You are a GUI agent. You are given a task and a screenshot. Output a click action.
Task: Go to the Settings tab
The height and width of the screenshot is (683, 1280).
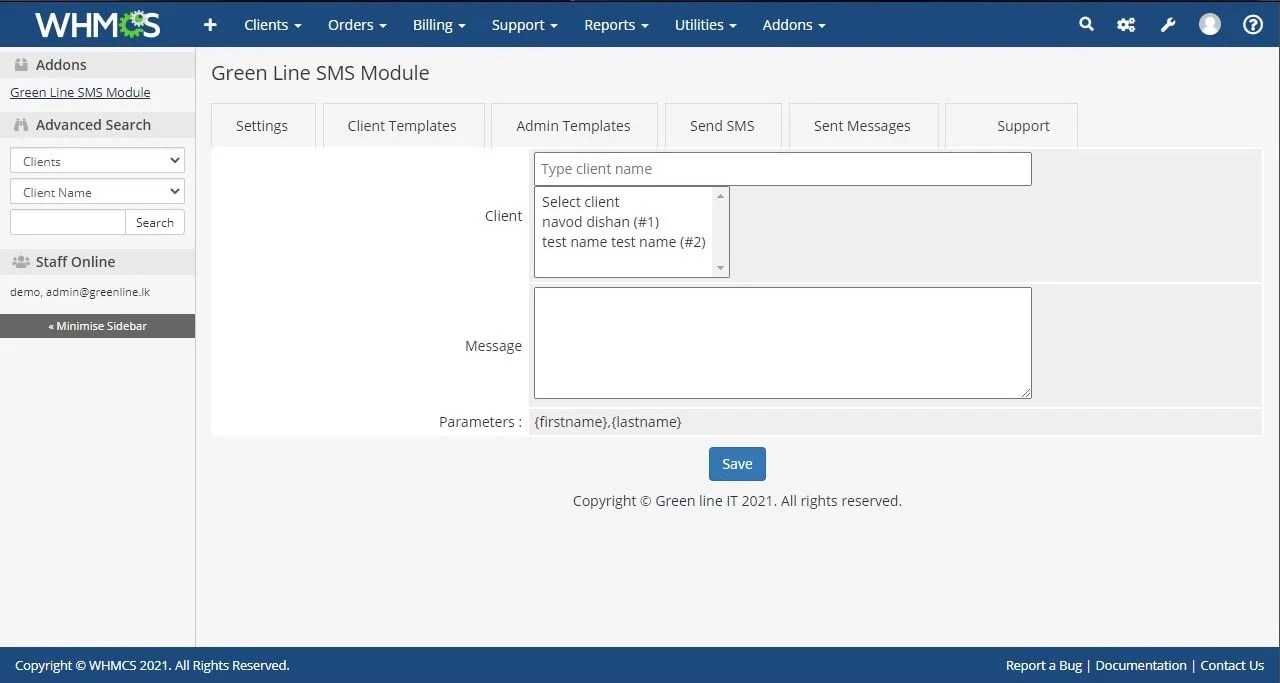262,126
